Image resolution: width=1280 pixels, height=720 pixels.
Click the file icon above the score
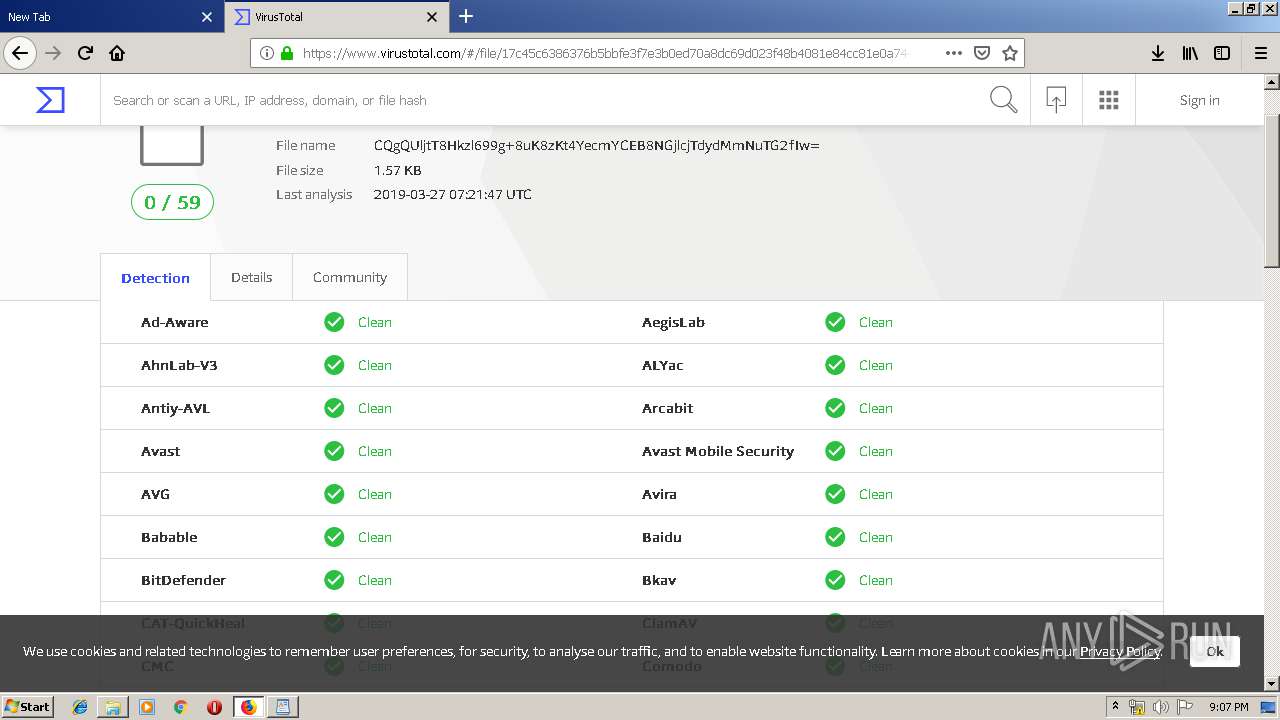pos(172,145)
